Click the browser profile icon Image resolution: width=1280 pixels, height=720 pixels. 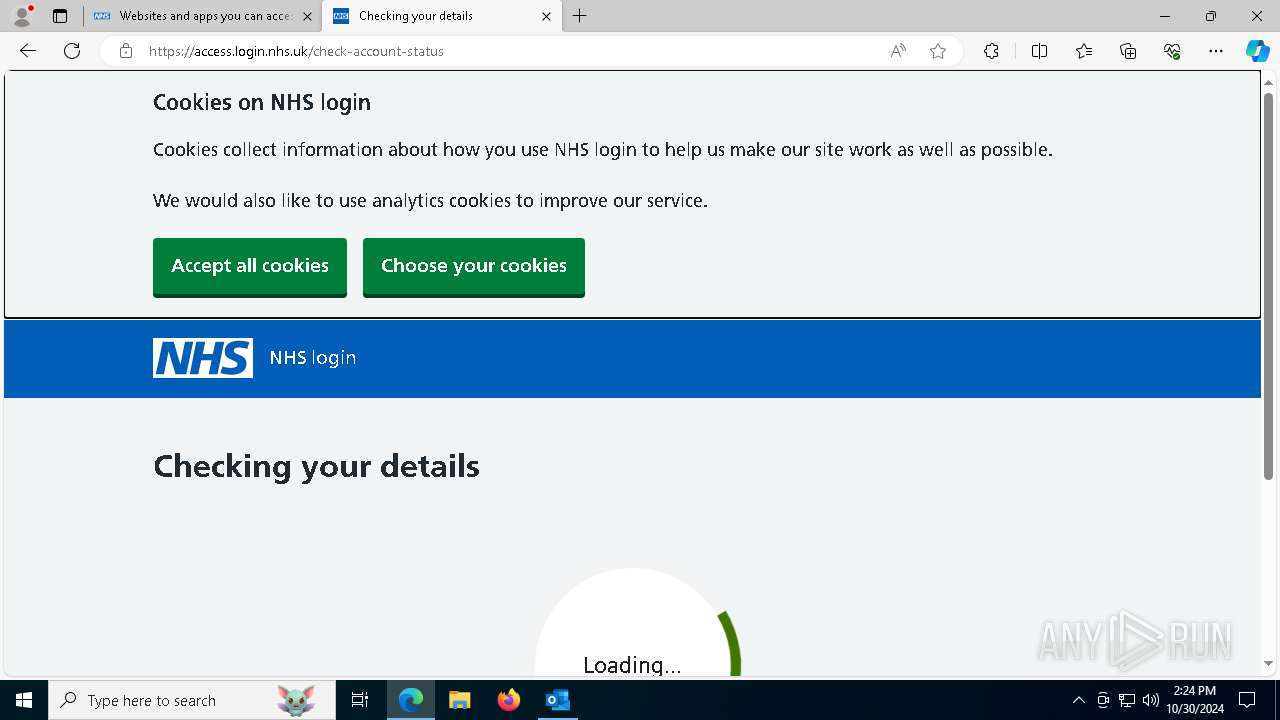point(22,16)
